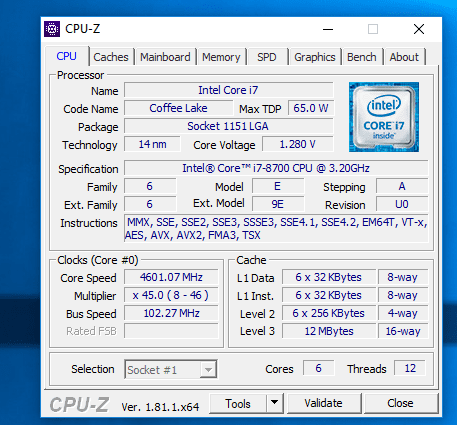
Task: Select the CPU tab
Action: (66, 56)
